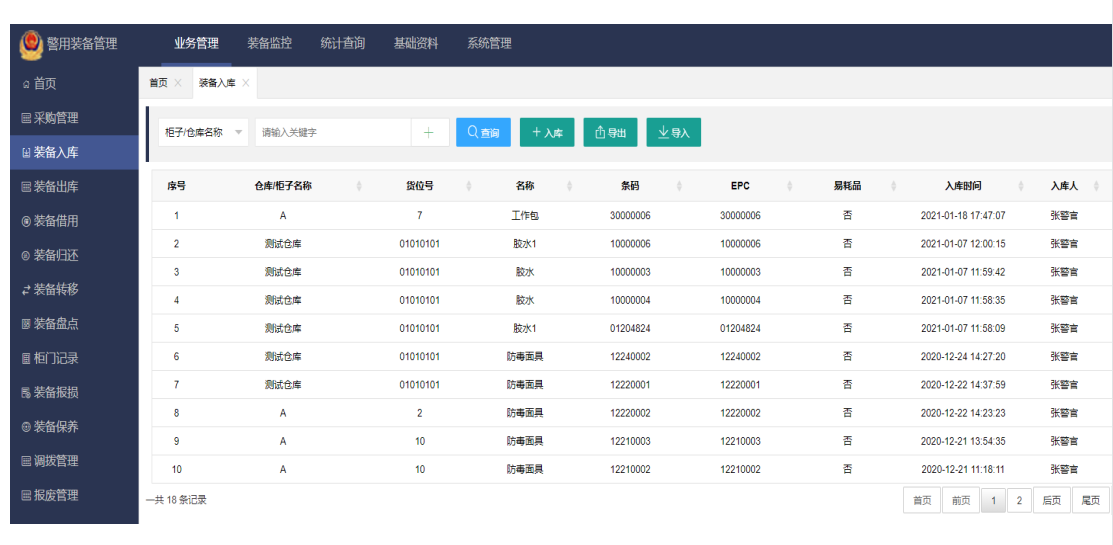Go to page 2 of records

coord(1018,501)
